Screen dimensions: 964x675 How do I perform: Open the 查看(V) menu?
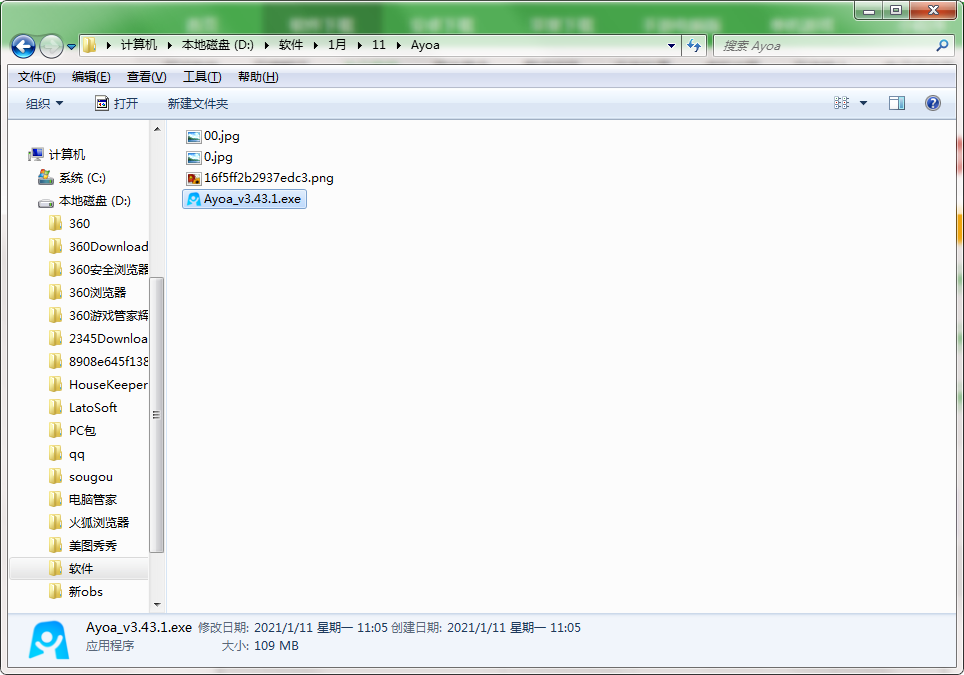146,77
